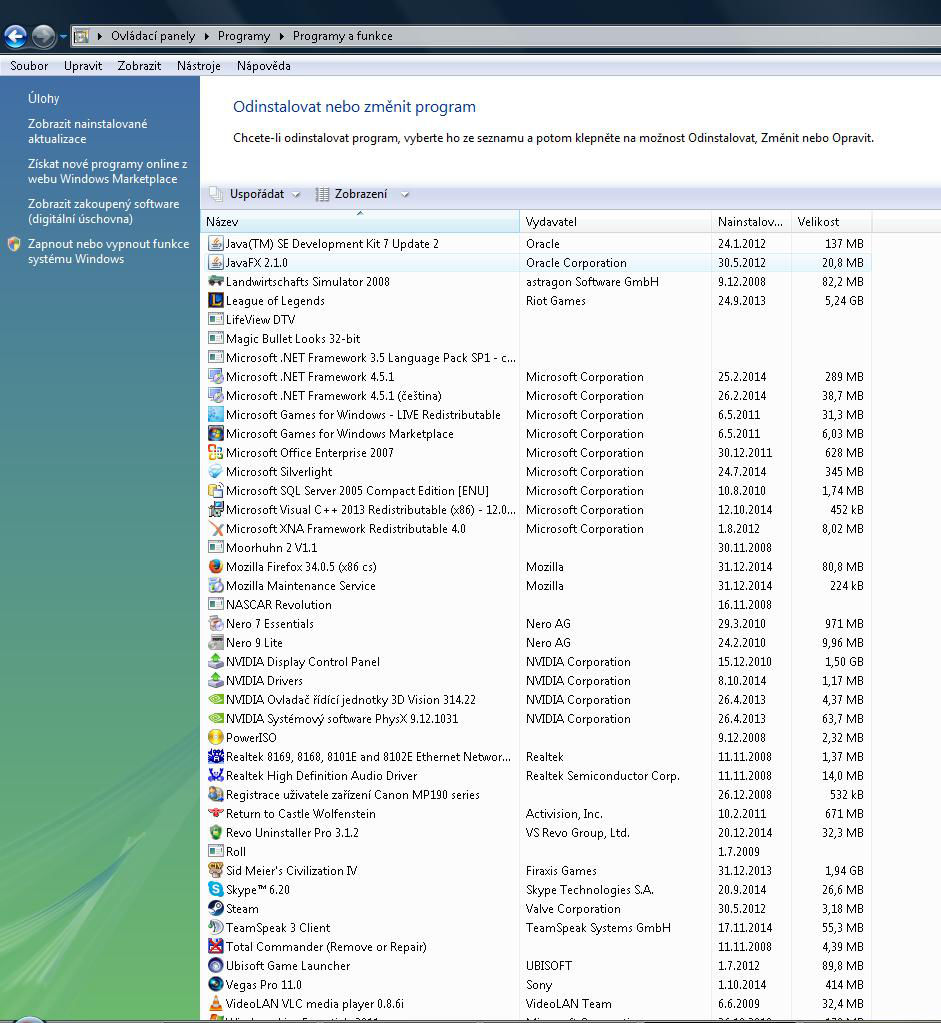Select the VLC media player cone icon
This screenshot has height=1023, width=941.
click(x=216, y=1004)
